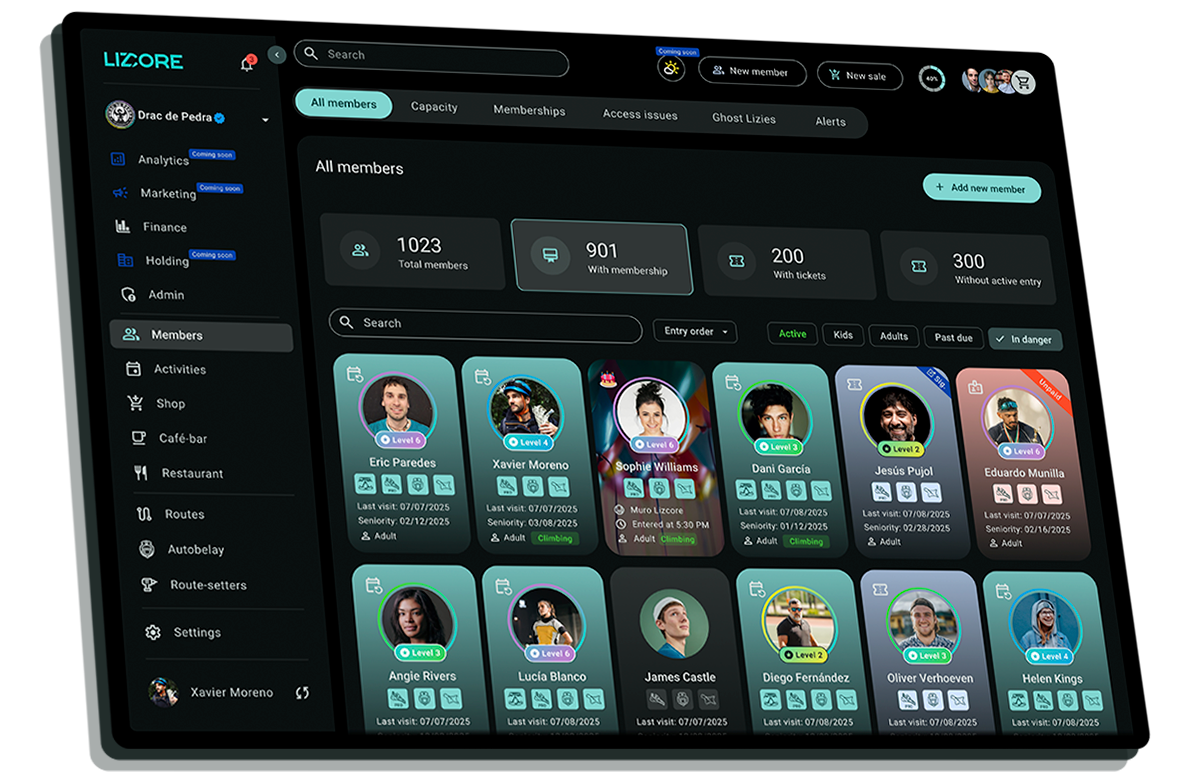Click calendar icon on Eric Paredes card
The image size is (1200, 780).
click(x=354, y=374)
